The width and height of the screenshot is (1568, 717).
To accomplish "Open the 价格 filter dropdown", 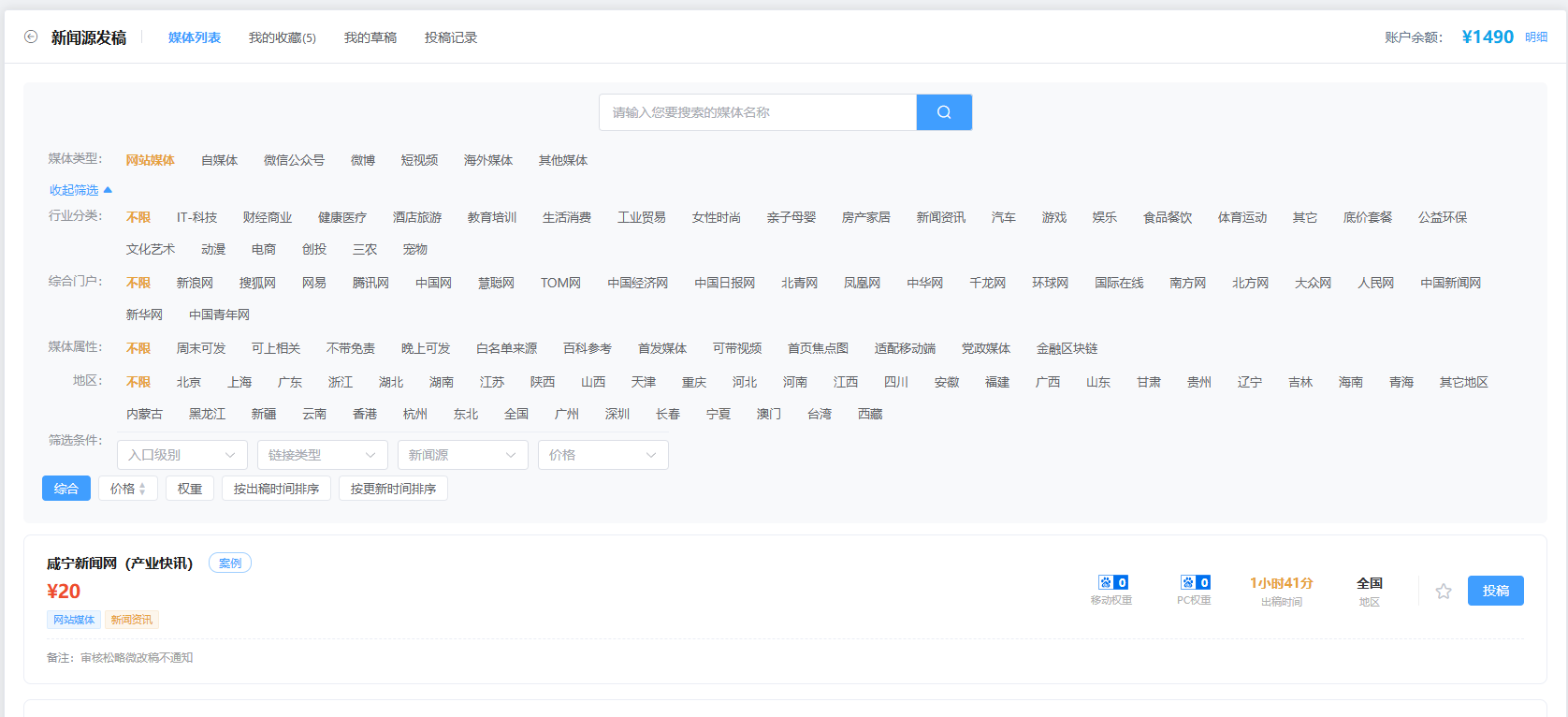I will pyautogui.click(x=603, y=455).
